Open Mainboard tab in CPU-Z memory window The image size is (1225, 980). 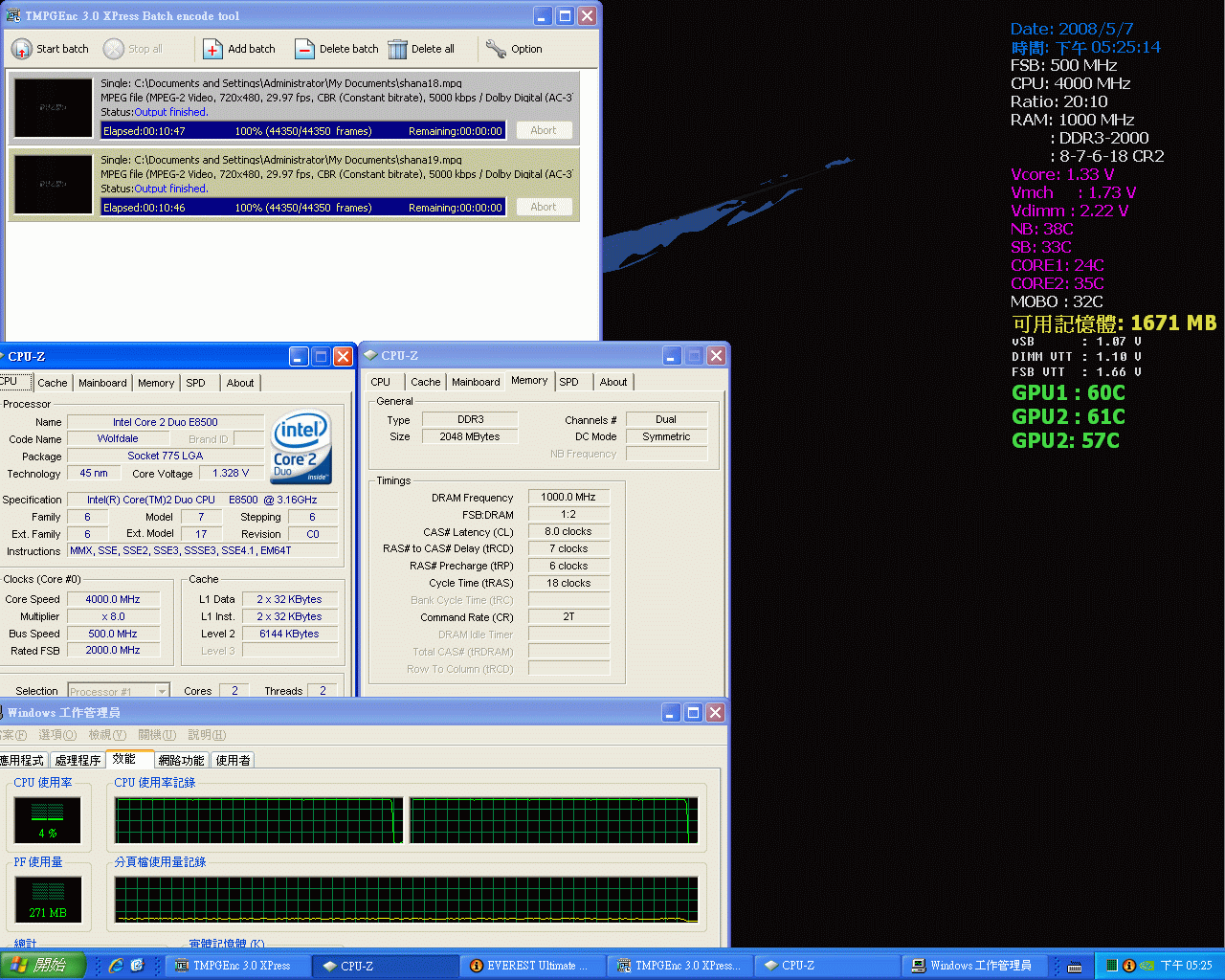click(x=476, y=382)
